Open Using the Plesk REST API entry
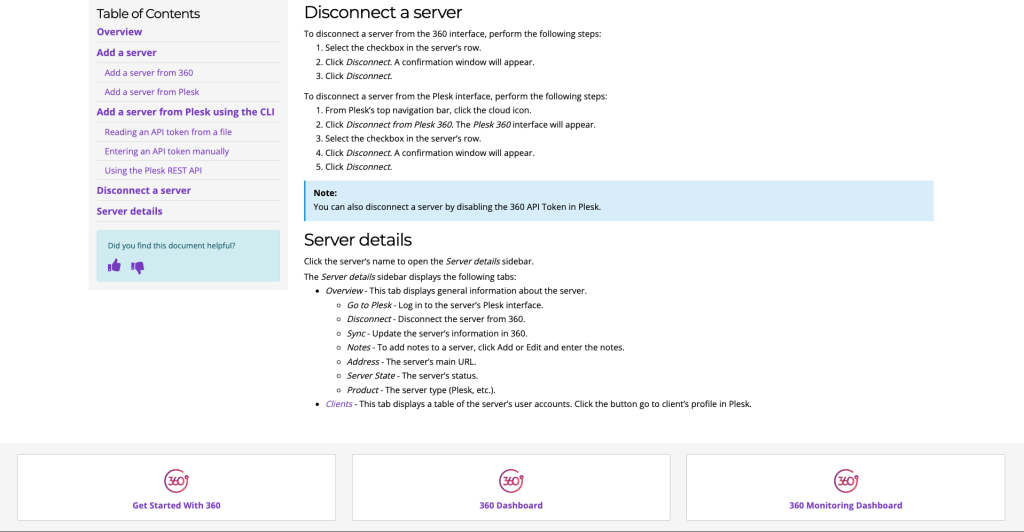Viewport: 1024px width, 532px height. click(x=153, y=171)
